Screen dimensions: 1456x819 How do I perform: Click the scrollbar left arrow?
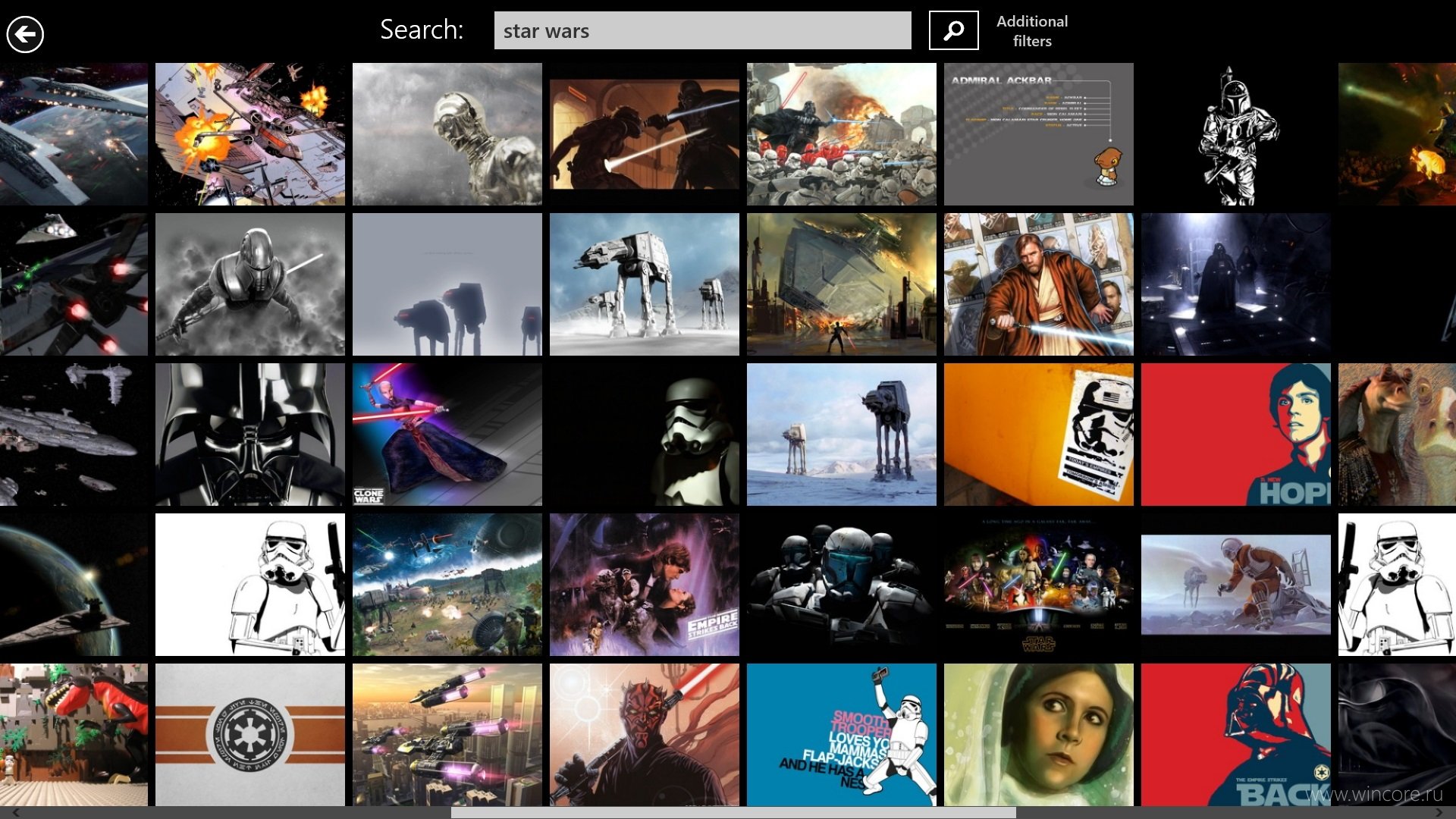point(14,812)
